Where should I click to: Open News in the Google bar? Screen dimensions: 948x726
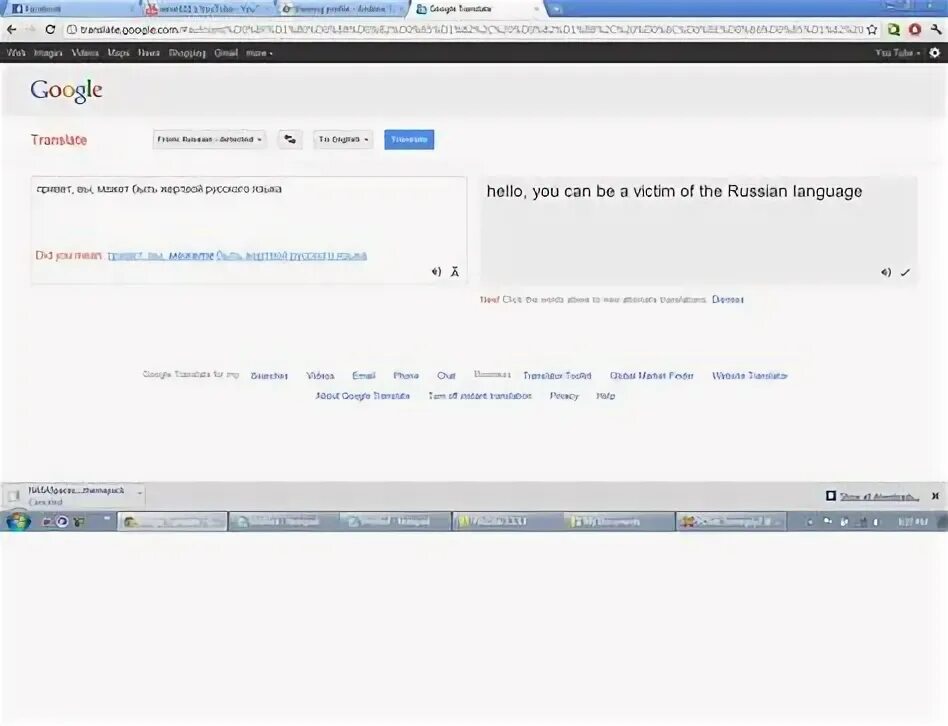tap(149, 53)
